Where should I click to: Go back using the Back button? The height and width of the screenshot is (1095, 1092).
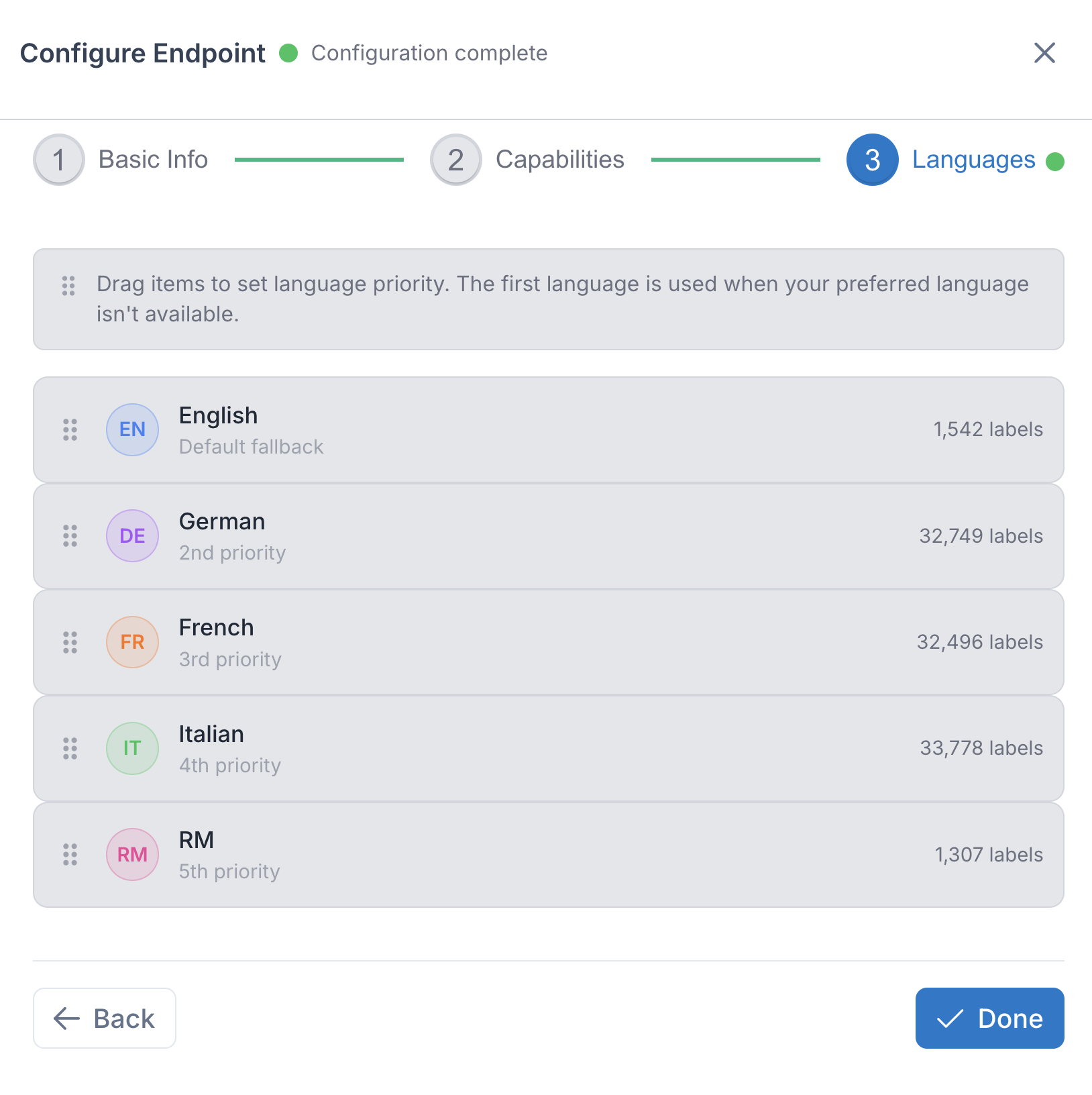(104, 1018)
